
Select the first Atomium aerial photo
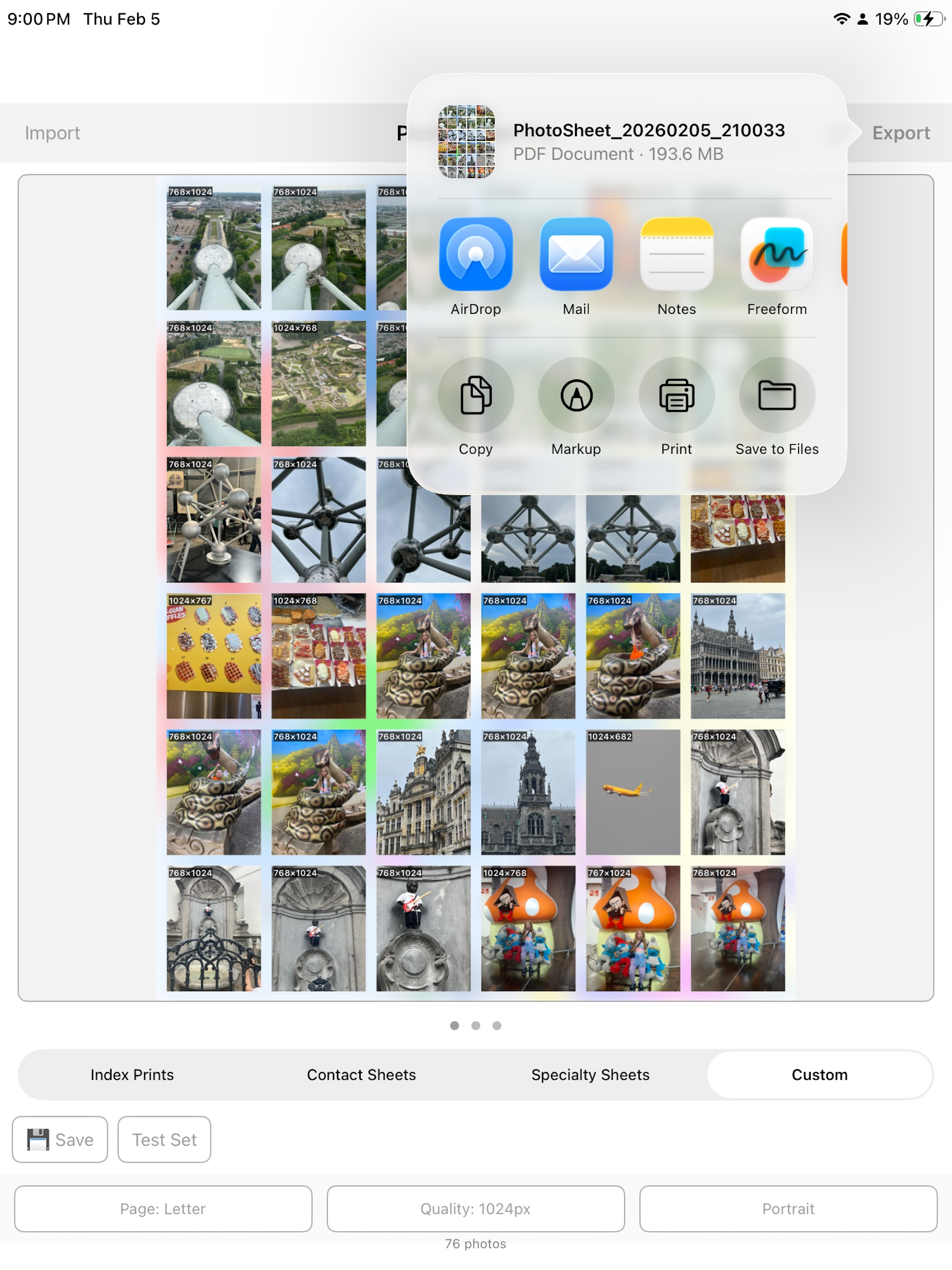pos(214,247)
